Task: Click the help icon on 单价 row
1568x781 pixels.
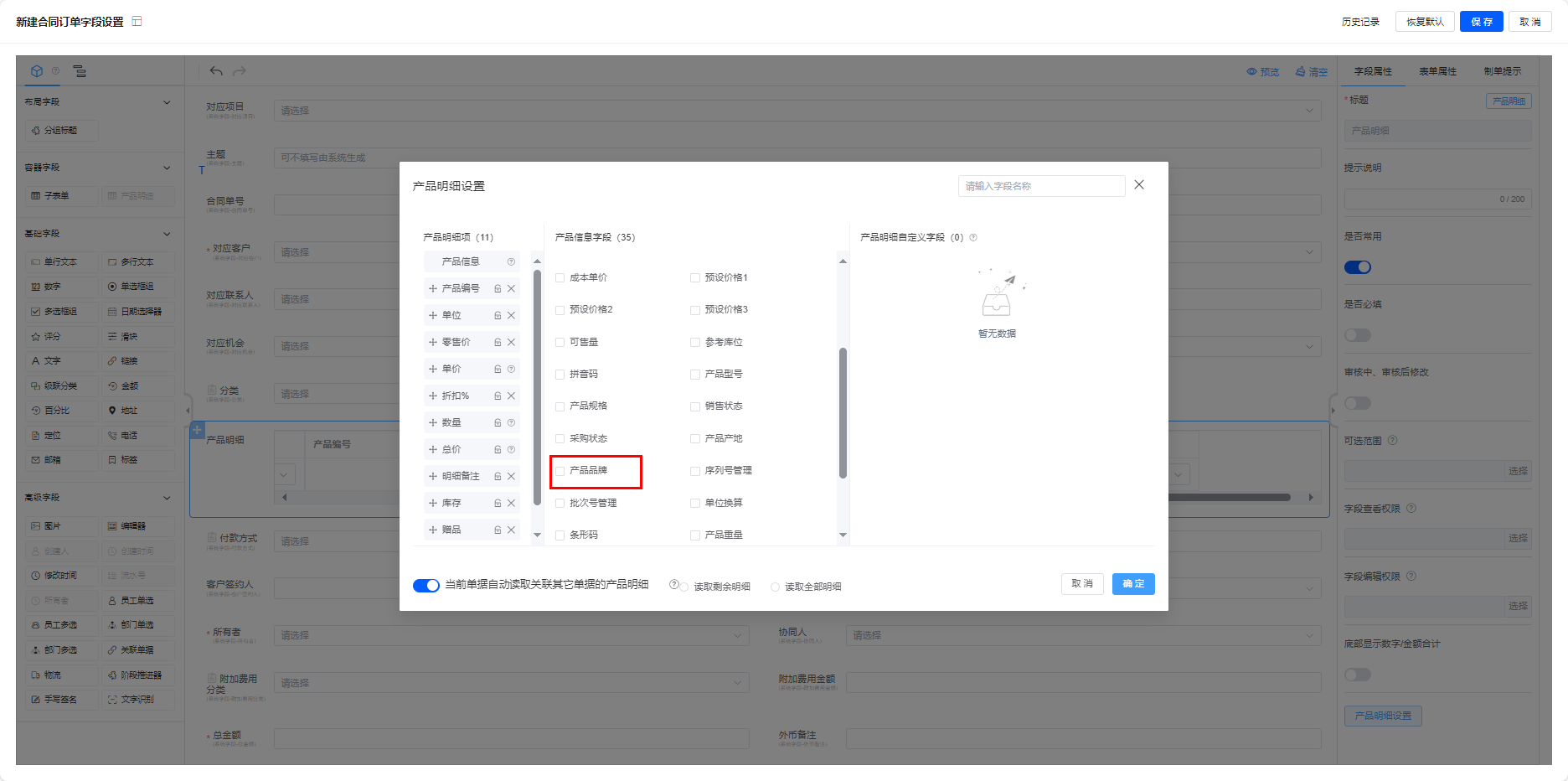Action: (x=511, y=369)
